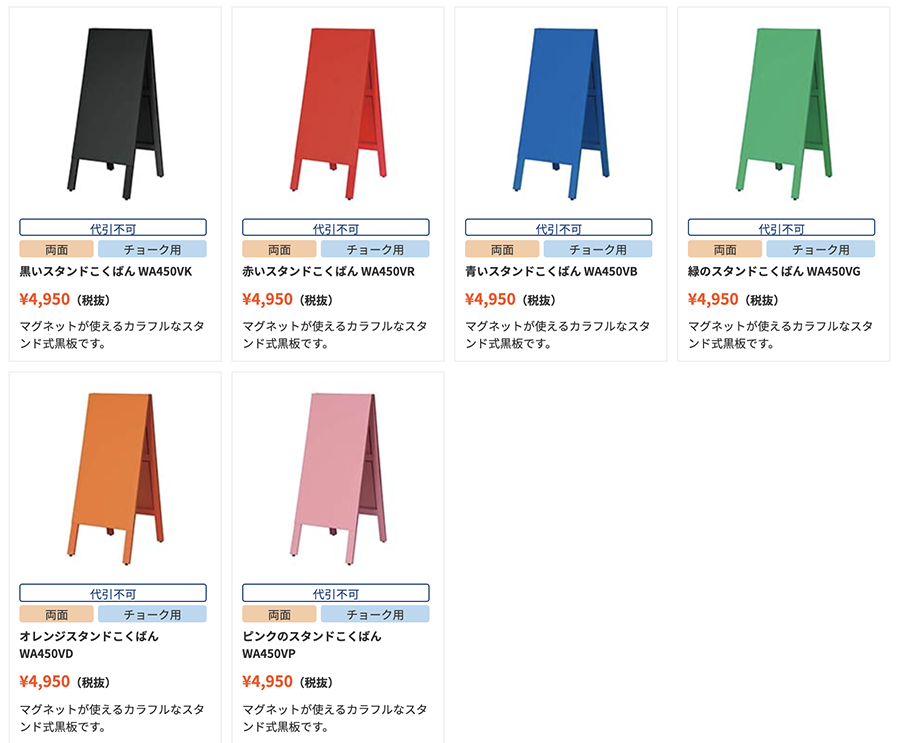Click the 黒いスタンドこくばん WA450VK title
900x743 pixels.
pyautogui.click(x=106, y=272)
